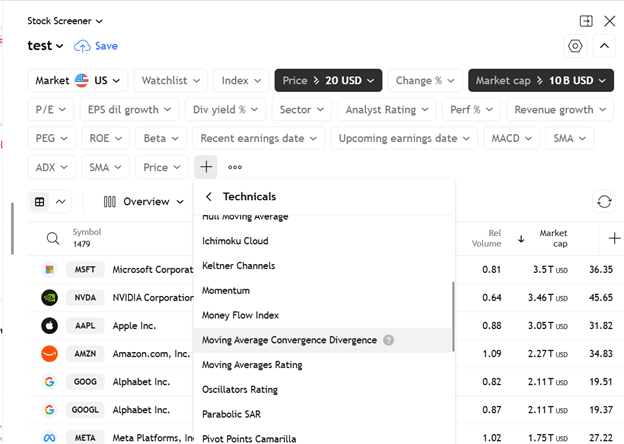Click the search symbol magnifier icon
624x444 pixels.
coord(52,238)
